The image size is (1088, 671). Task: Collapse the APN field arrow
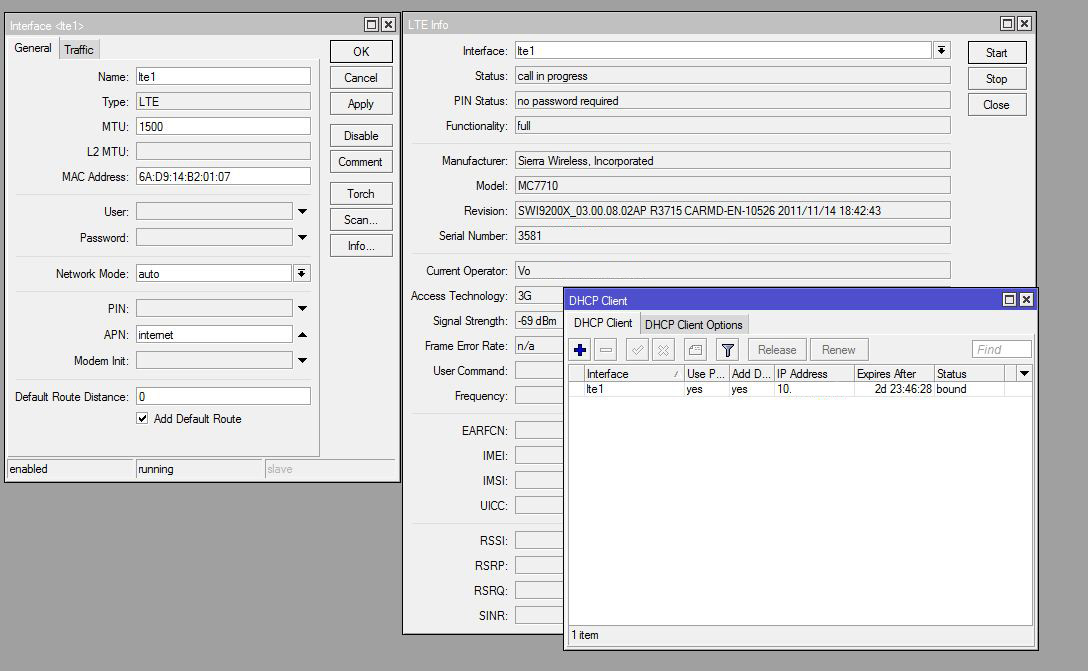coord(302,335)
